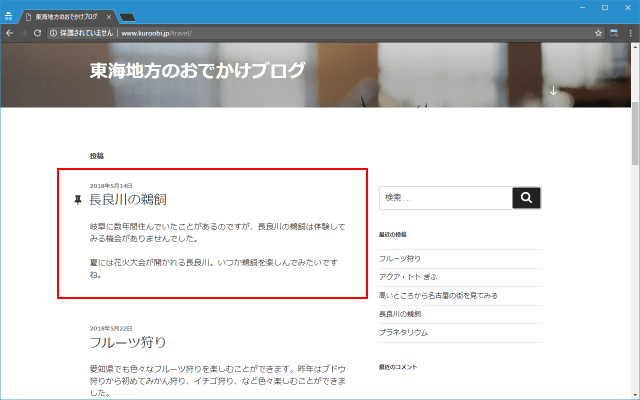Image resolution: width=640 pixels, height=400 pixels.
Task: Select the 東海地方のおでかけブログ browser tab
Action: click(66, 17)
